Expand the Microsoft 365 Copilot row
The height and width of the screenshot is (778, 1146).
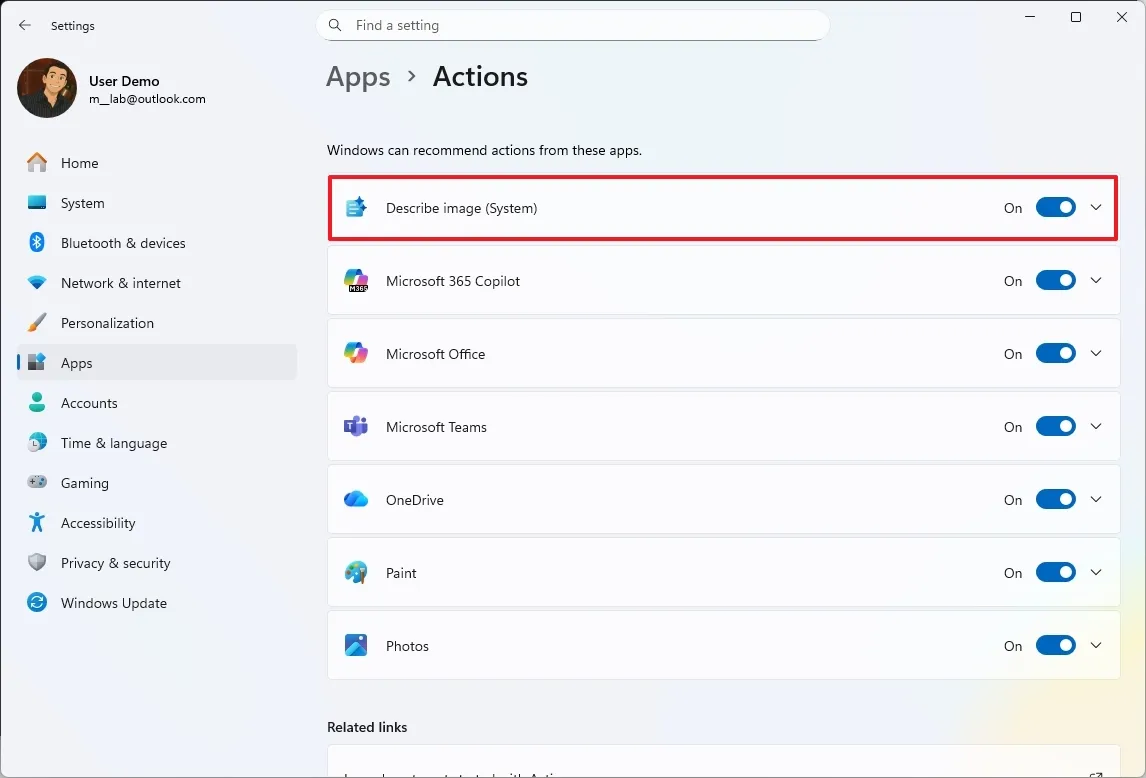(1096, 281)
